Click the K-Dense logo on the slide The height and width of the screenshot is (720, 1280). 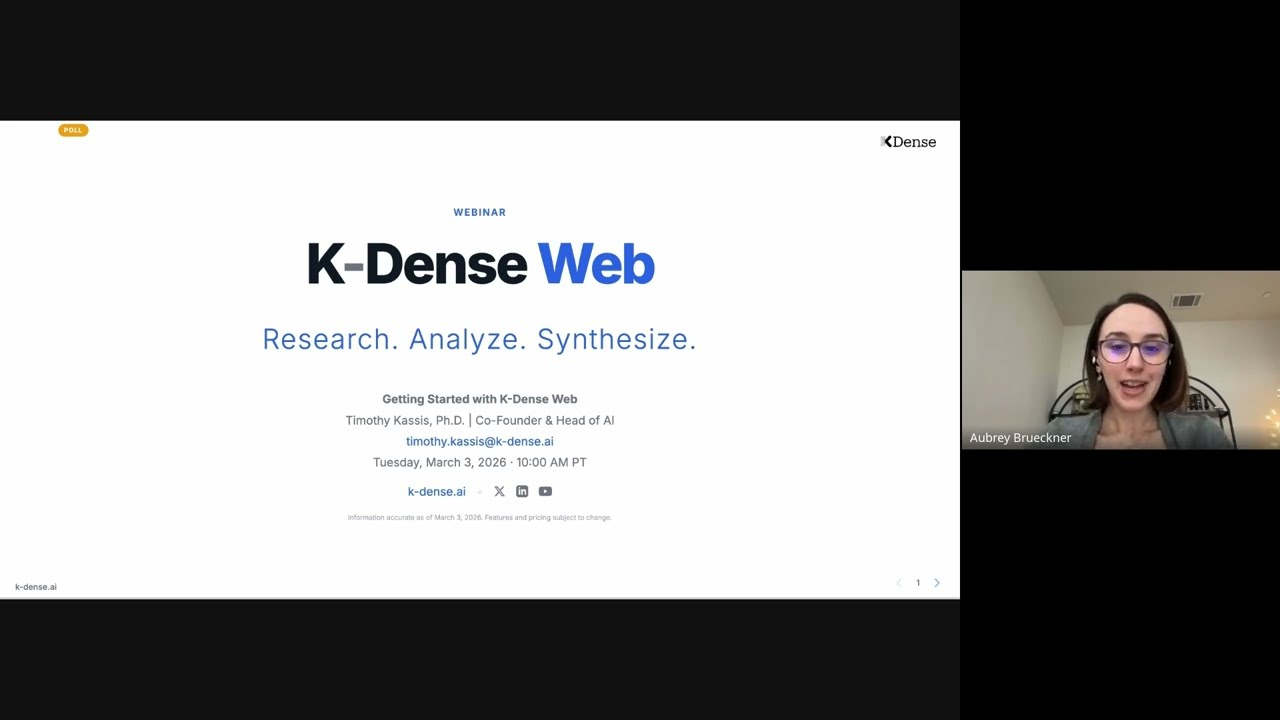908,142
